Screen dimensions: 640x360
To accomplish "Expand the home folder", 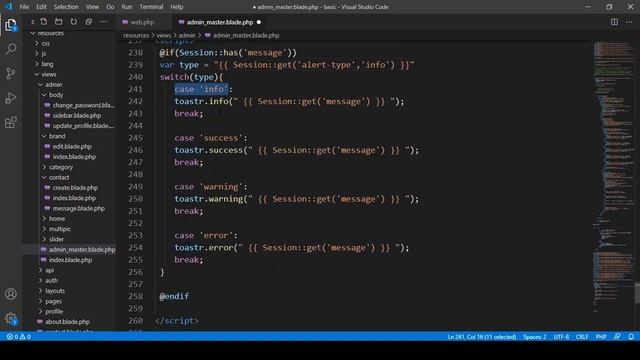I will [x=57, y=218].
